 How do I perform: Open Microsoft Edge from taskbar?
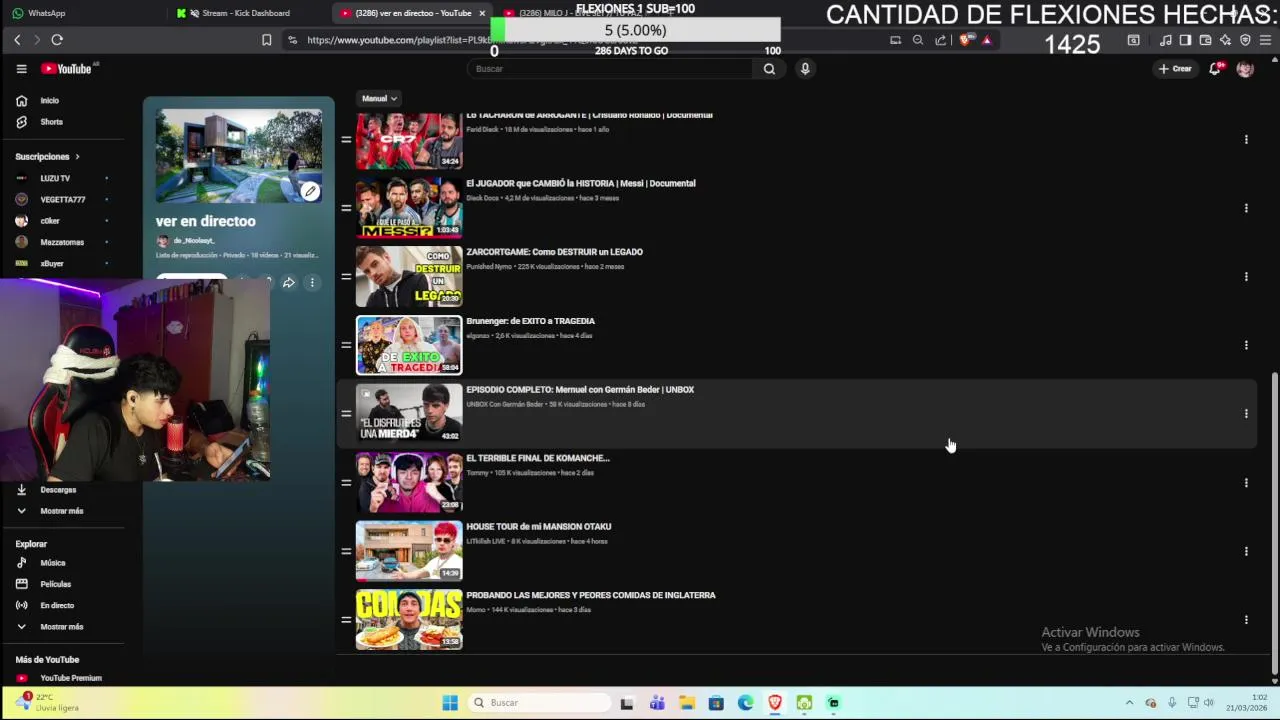coord(746,703)
